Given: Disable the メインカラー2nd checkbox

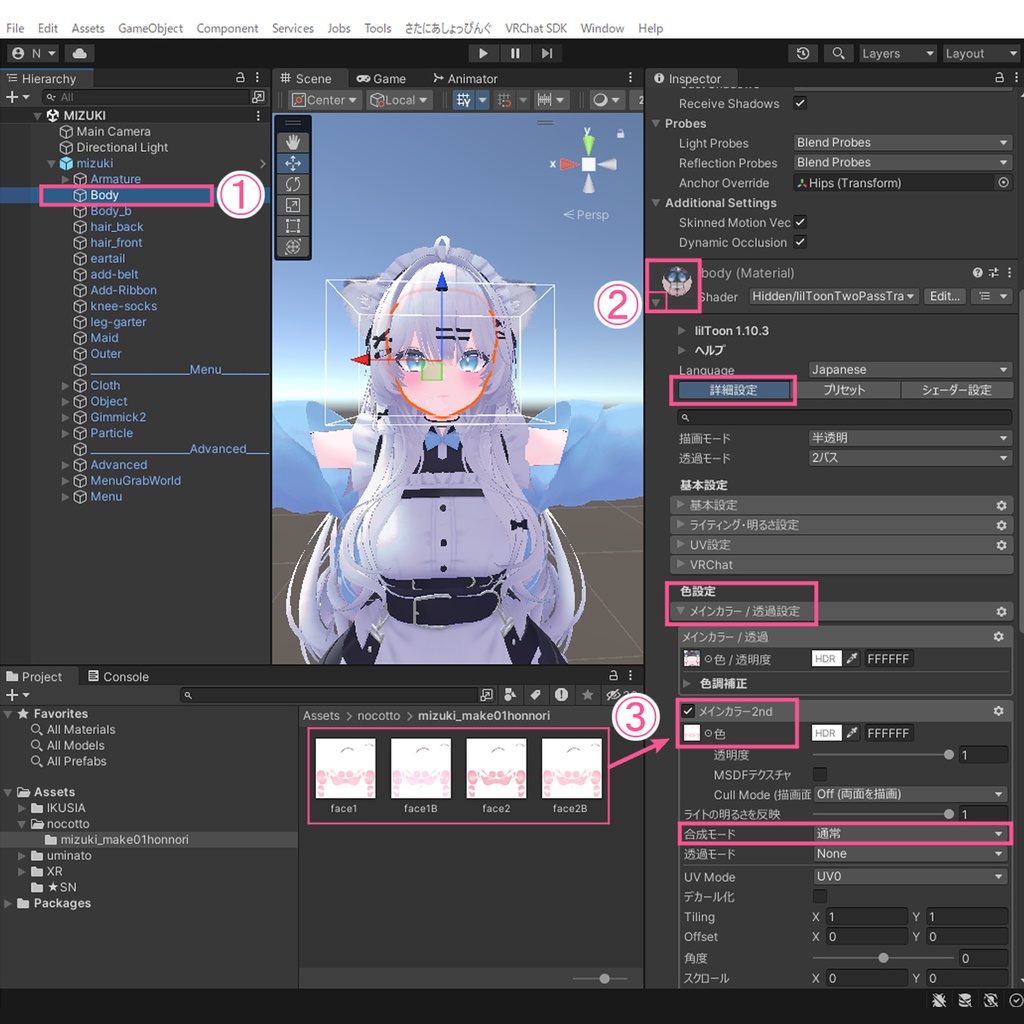Looking at the screenshot, I should pos(689,710).
